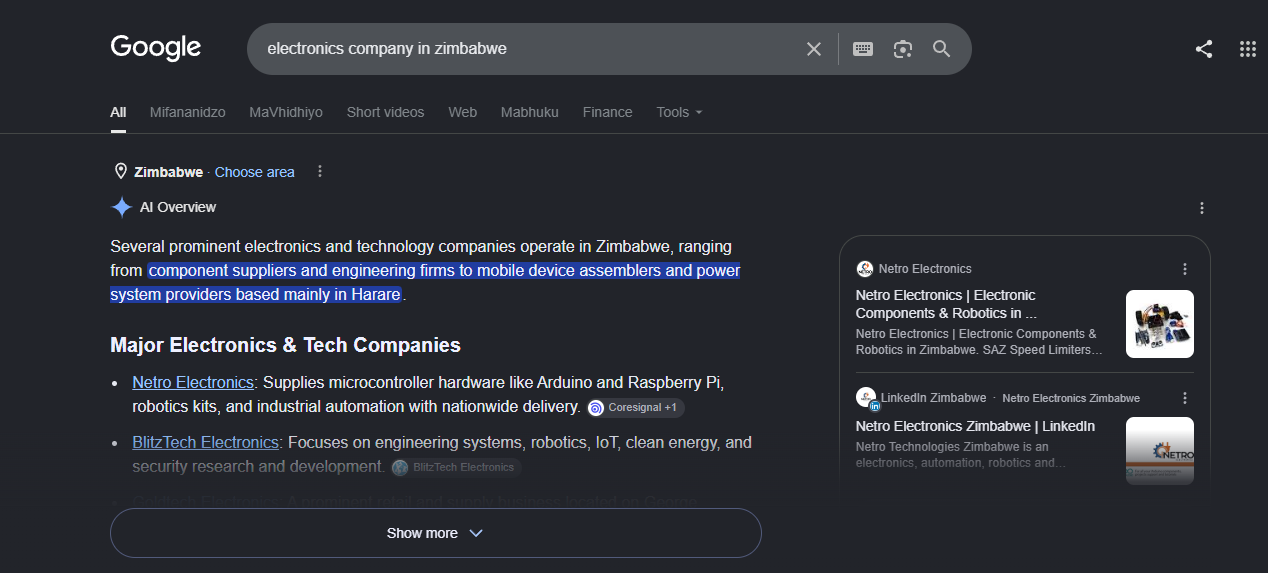Image resolution: width=1268 pixels, height=573 pixels.
Task: Search by image with Google Lens
Action: [x=903, y=49]
